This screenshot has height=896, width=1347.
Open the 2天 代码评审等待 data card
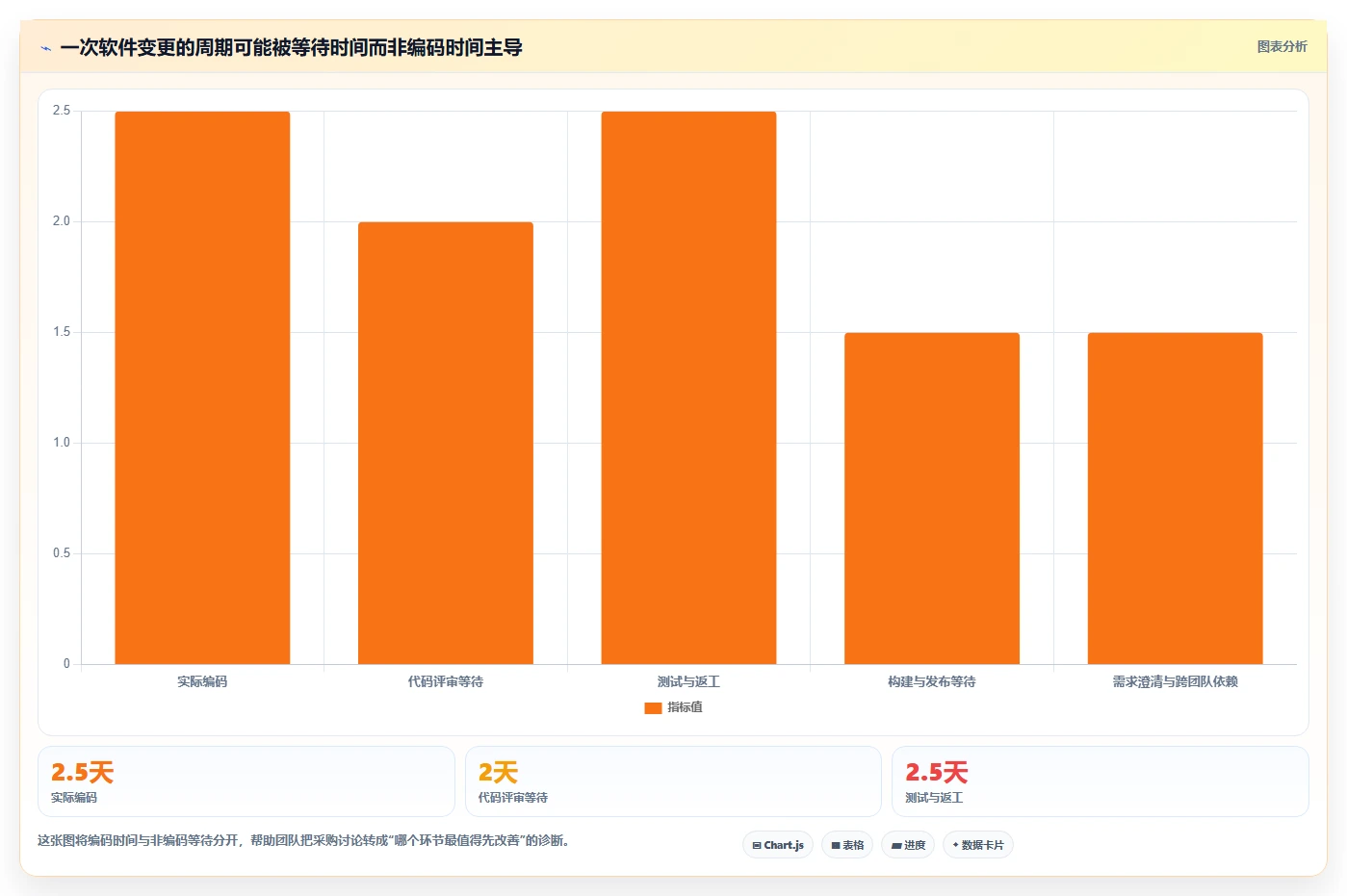coord(673,781)
